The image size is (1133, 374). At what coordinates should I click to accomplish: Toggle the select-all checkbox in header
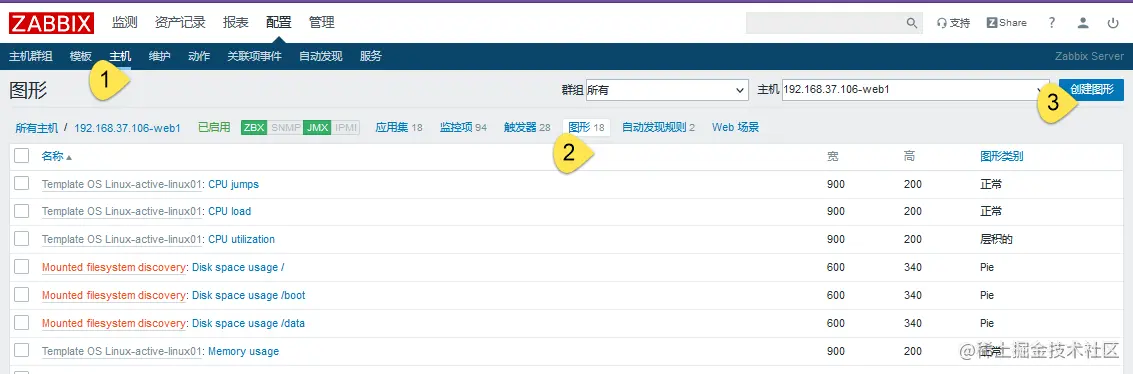22,155
